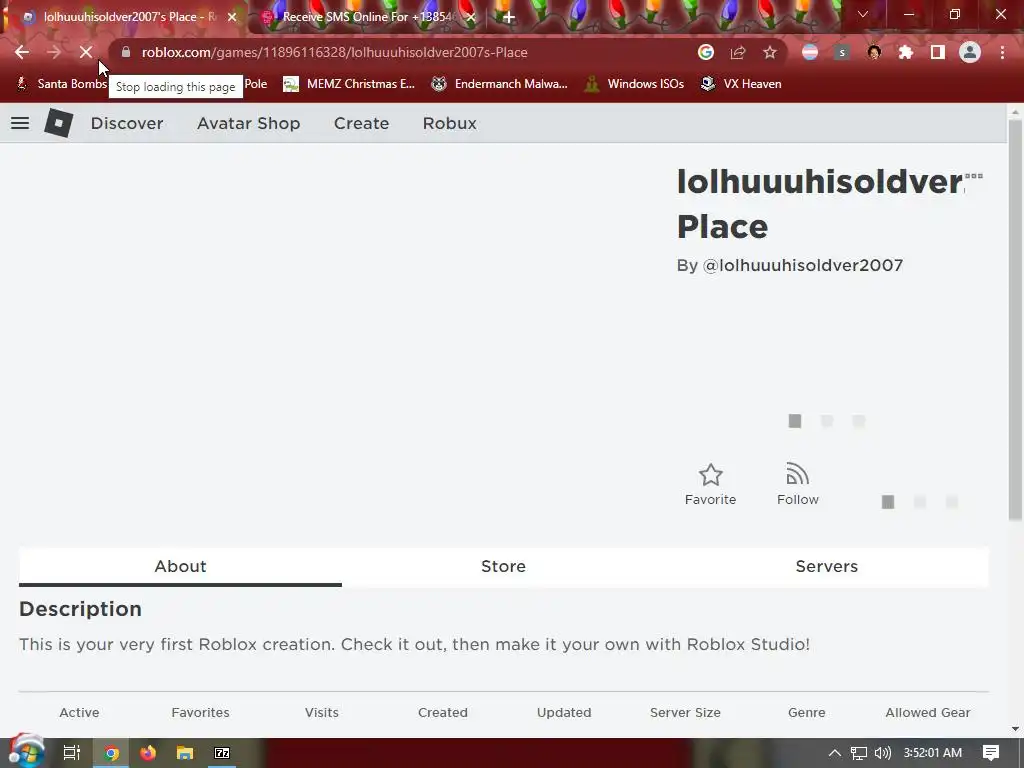
Task: Open @lolhuuuhisoldver2007 creator profile link
Action: [803, 265]
